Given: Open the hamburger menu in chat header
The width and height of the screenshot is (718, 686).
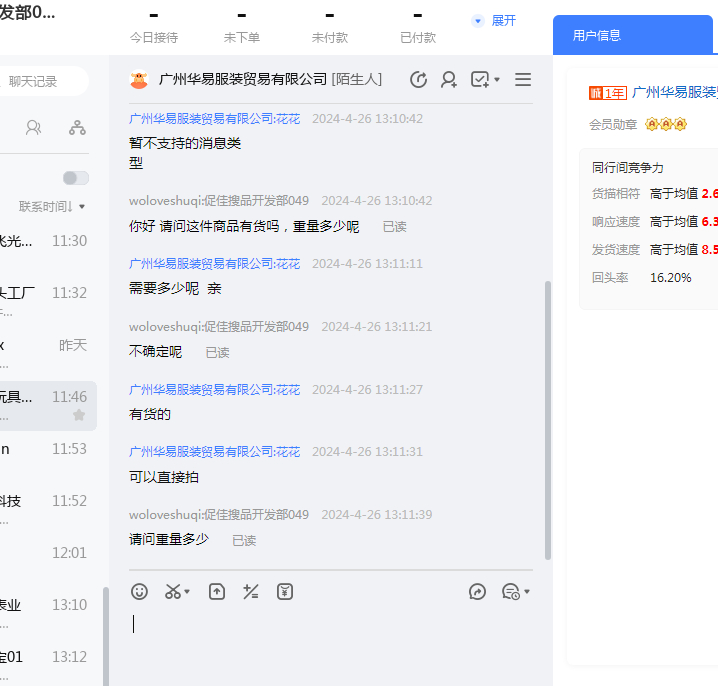Looking at the screenshot, I should point(522,79).
